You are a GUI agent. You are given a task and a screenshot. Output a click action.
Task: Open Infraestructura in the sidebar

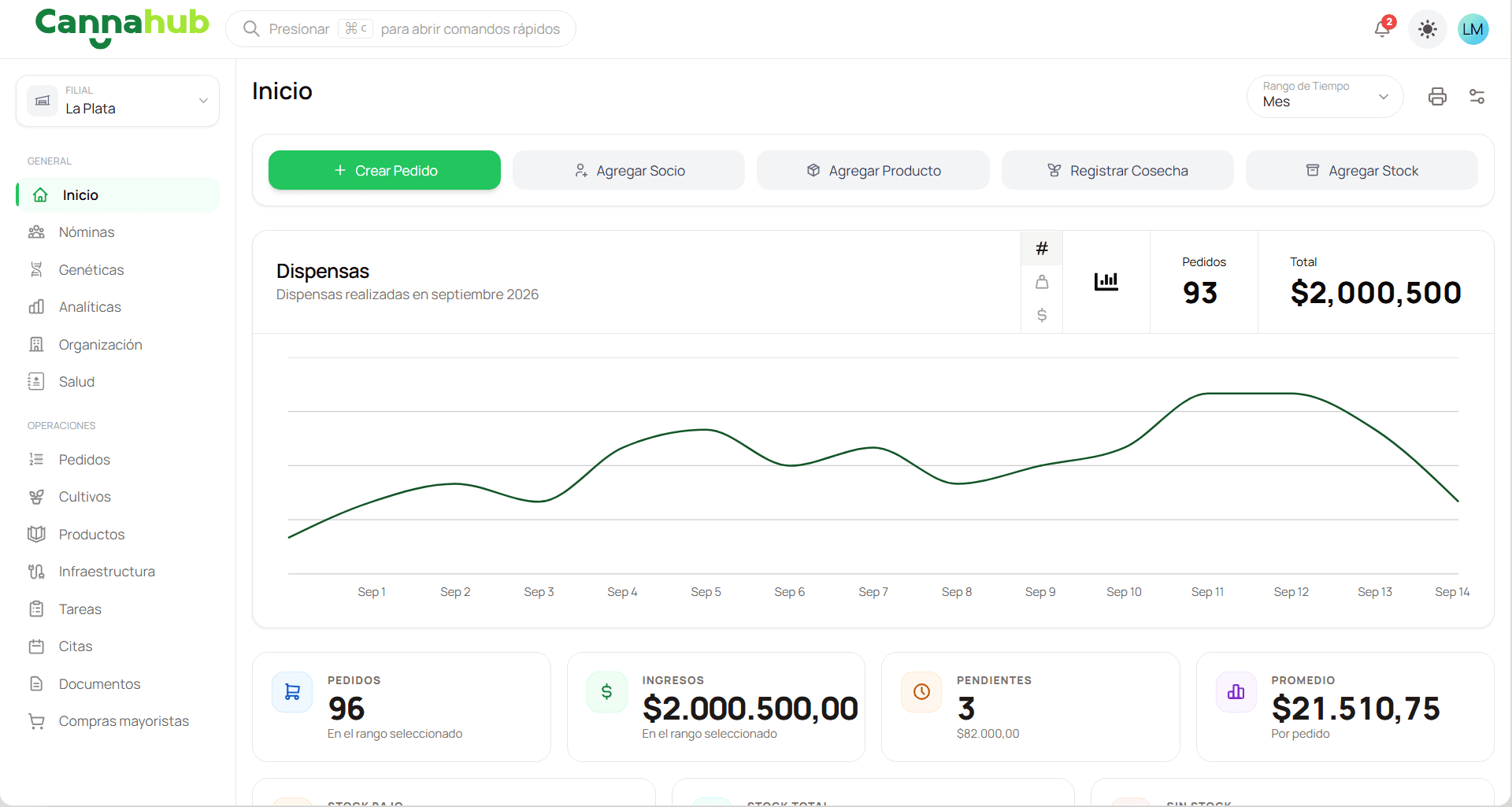(117, 572)
